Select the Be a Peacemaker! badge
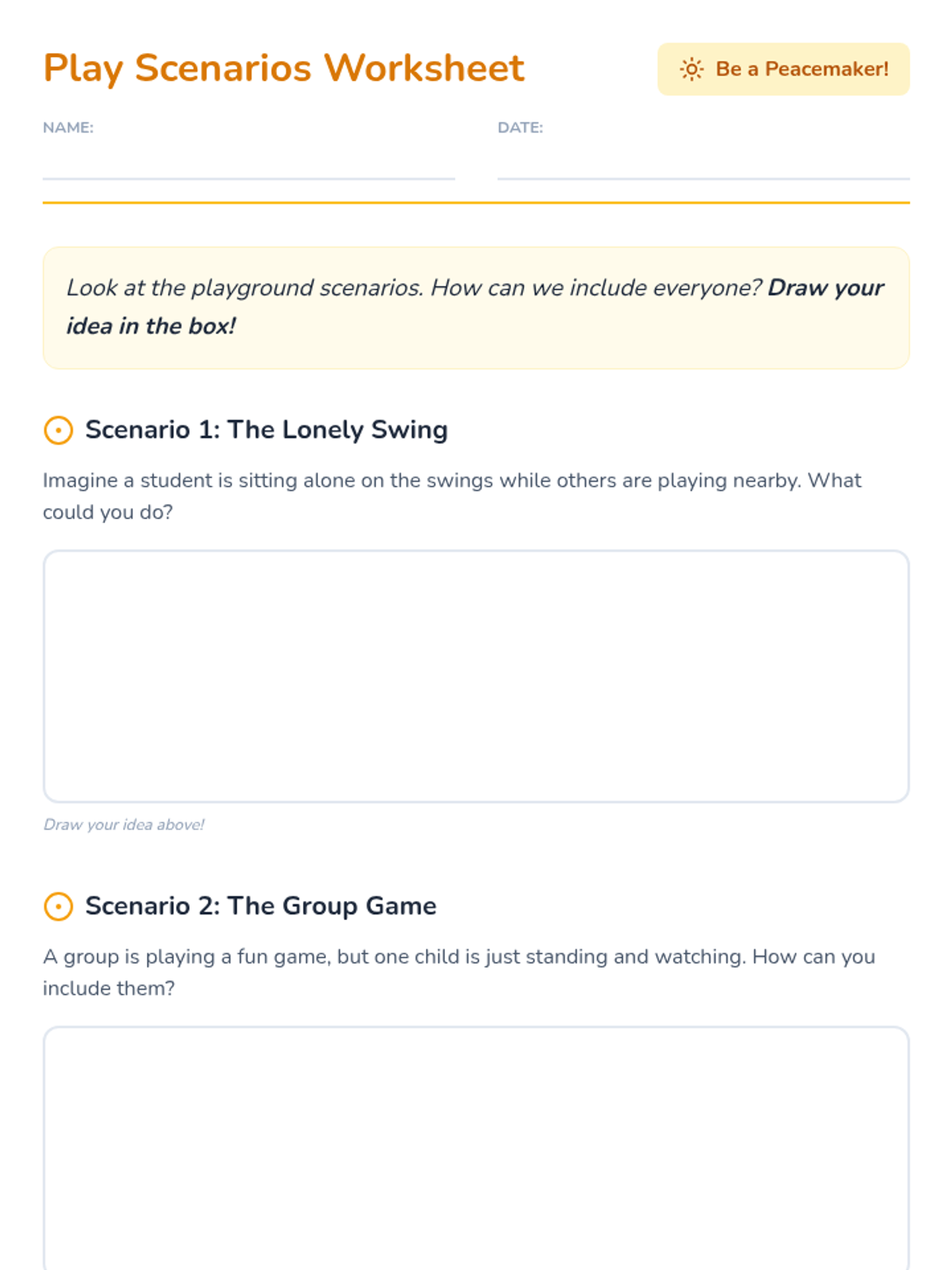This screenshot has height=1270, width=952. (783, 69)
